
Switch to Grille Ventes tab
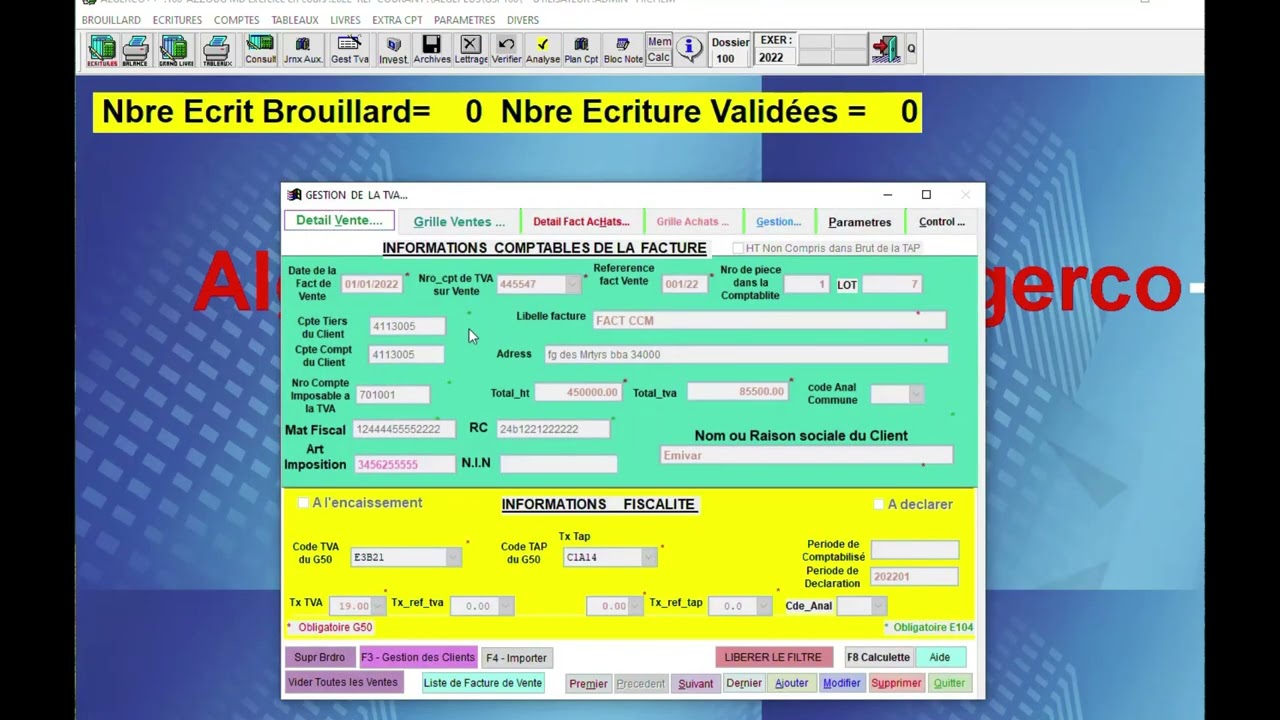[x=459, y=222]
